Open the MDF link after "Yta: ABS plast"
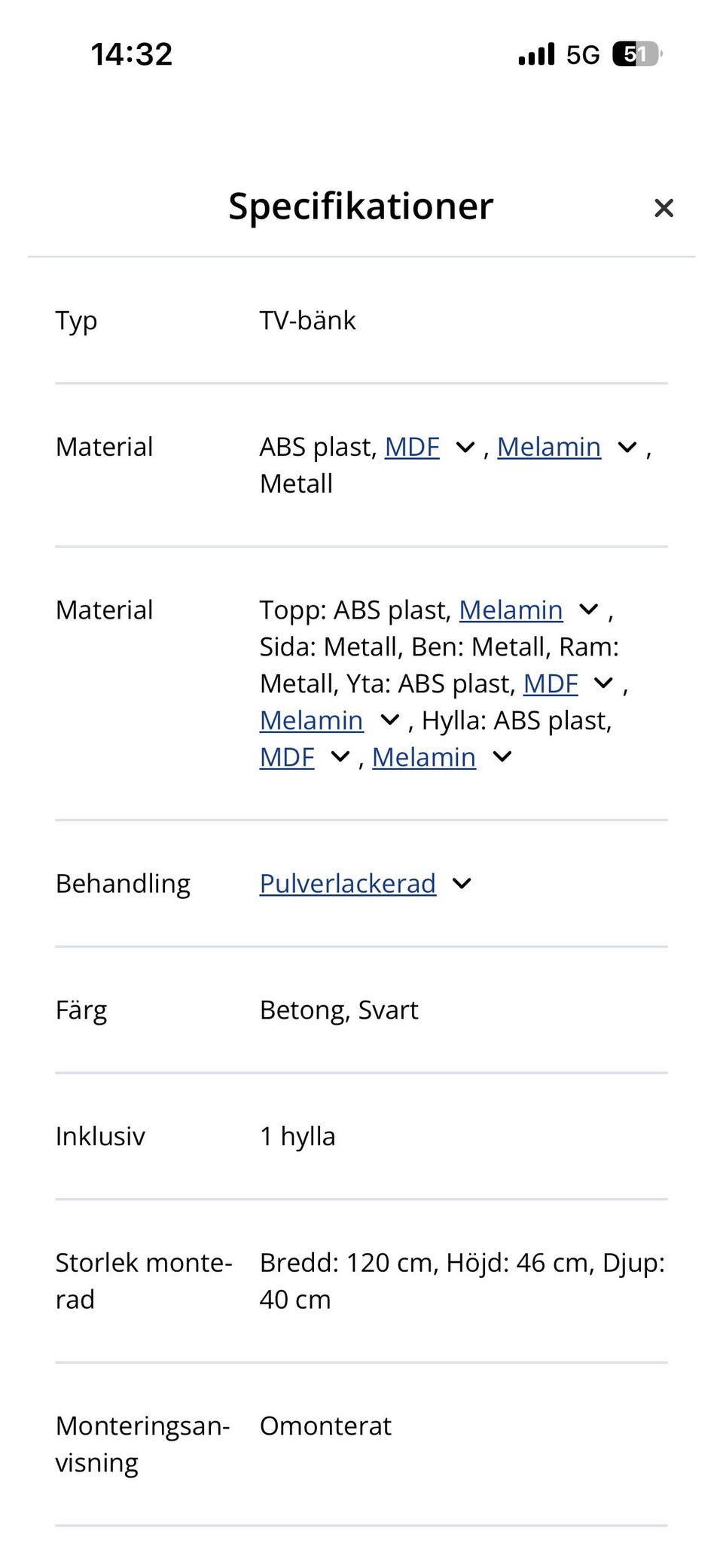The width and height of the screenshot is (723, 1568). [x=551, y=684]
